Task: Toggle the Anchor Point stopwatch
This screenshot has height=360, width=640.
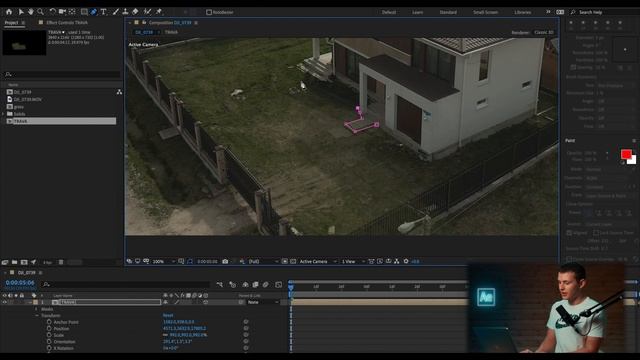Action: click(49, 322)
